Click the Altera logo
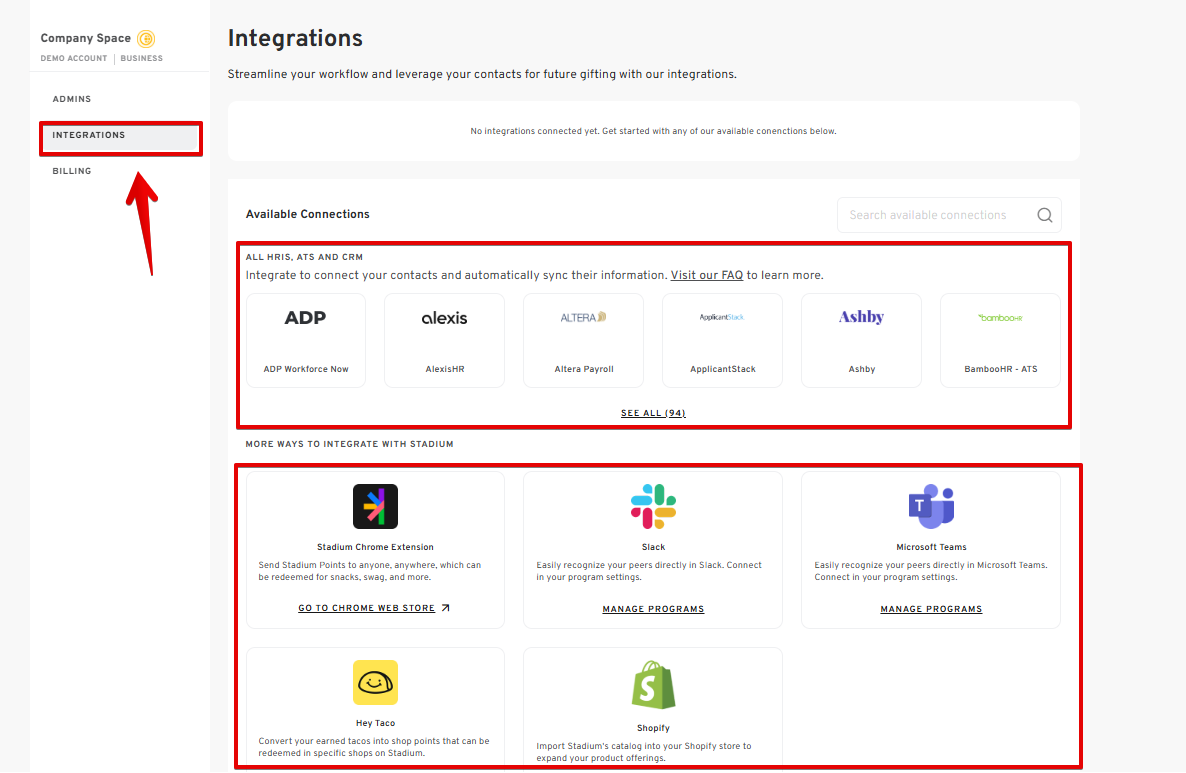This screenshot has width=1186, height=773. (584, 318)
